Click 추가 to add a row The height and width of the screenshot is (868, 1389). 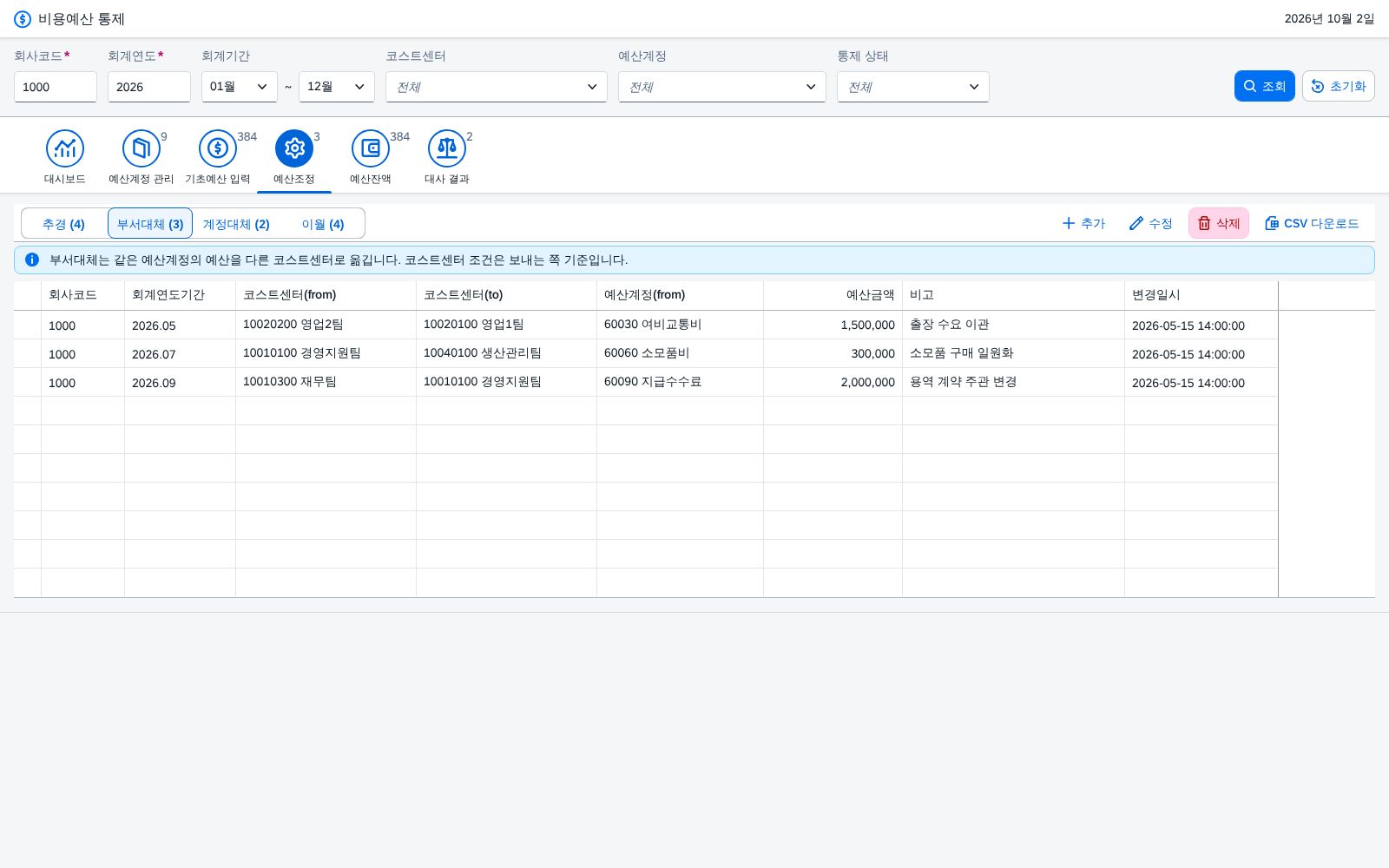pos(1083,223)
